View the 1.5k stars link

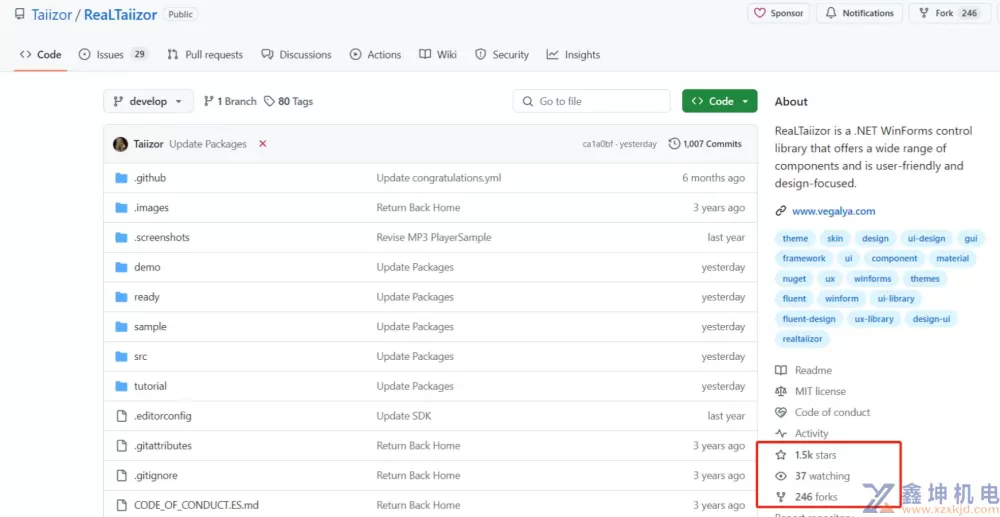(805, 455)
